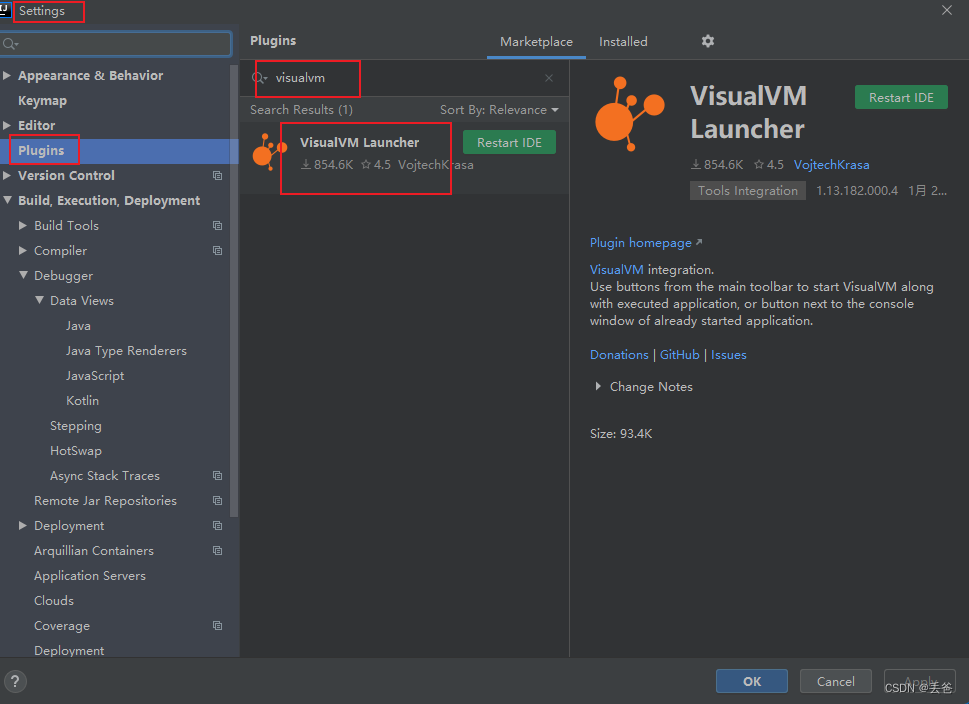Click the Size: 93.4K text

point(620,434)
